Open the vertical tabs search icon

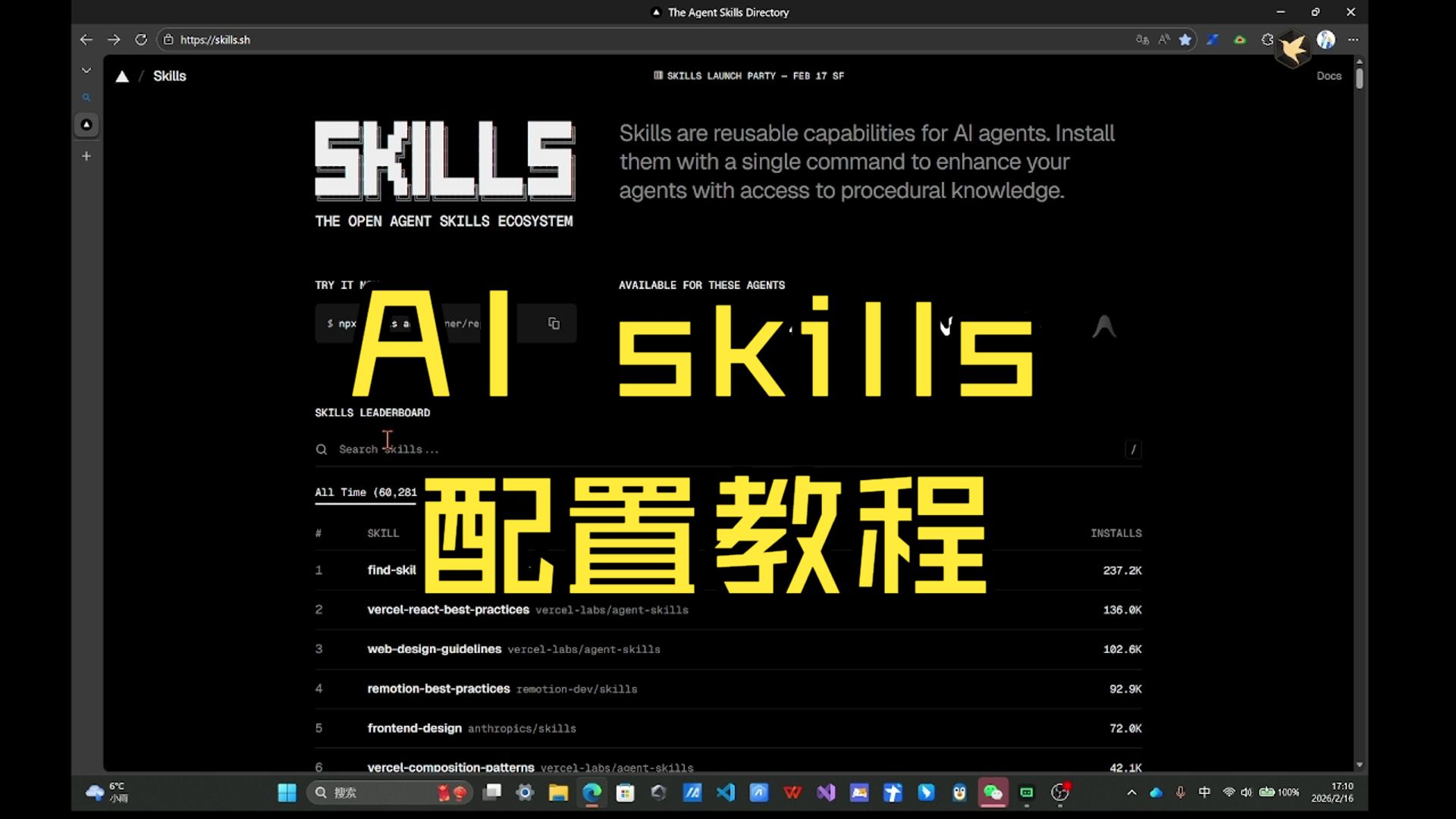(x=86, y=97)
